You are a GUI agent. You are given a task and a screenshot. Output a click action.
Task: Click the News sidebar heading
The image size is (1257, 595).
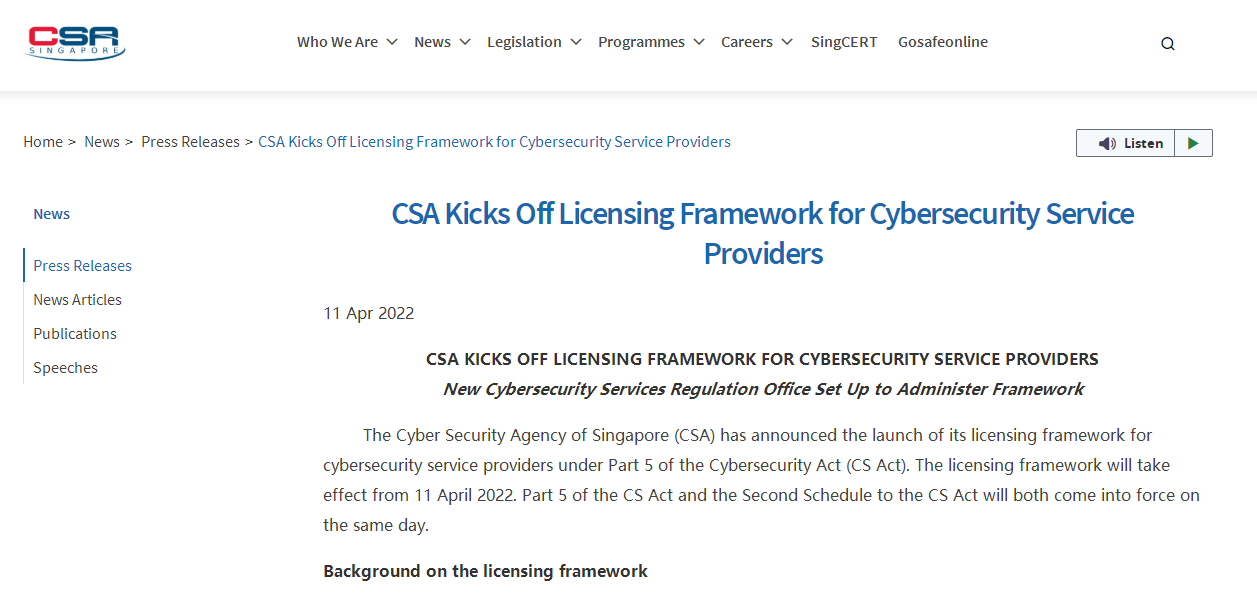pyautogui.click(x=52, y=214)
